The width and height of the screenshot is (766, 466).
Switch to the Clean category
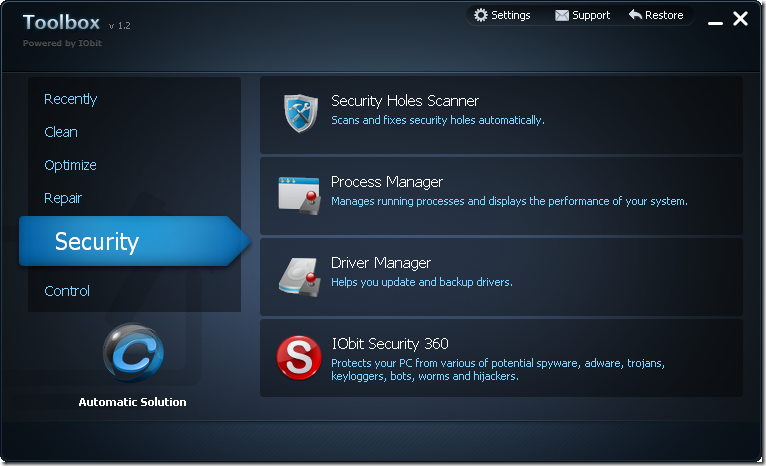point(61,132)
